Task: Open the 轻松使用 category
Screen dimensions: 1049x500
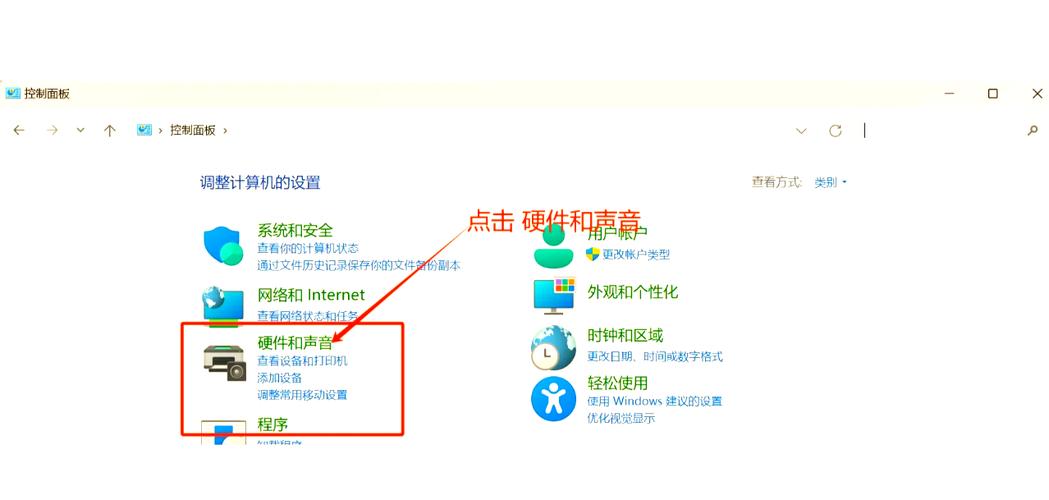Action: (617, 384)
